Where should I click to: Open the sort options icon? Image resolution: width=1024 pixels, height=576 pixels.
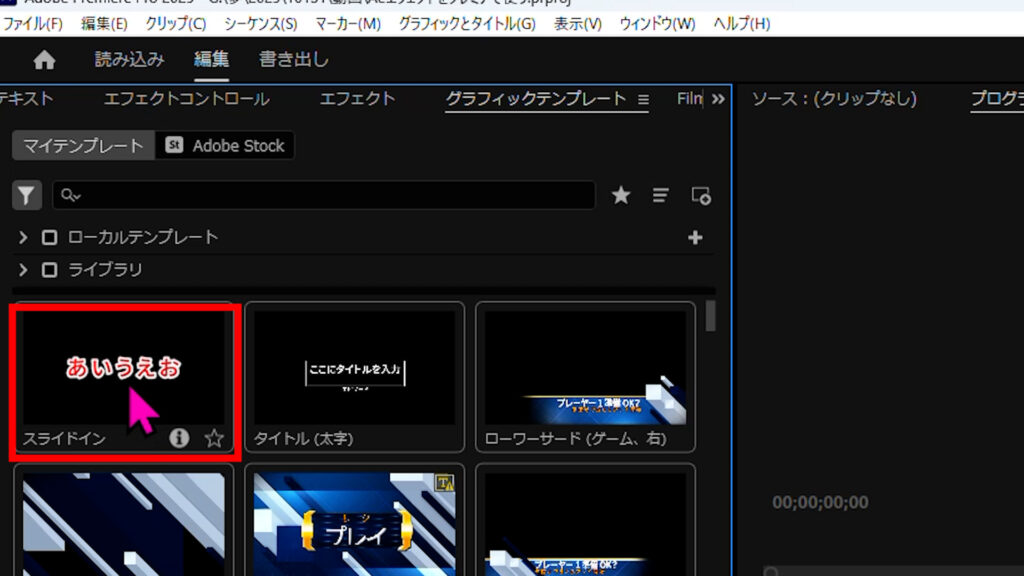[x=661, y=195]
